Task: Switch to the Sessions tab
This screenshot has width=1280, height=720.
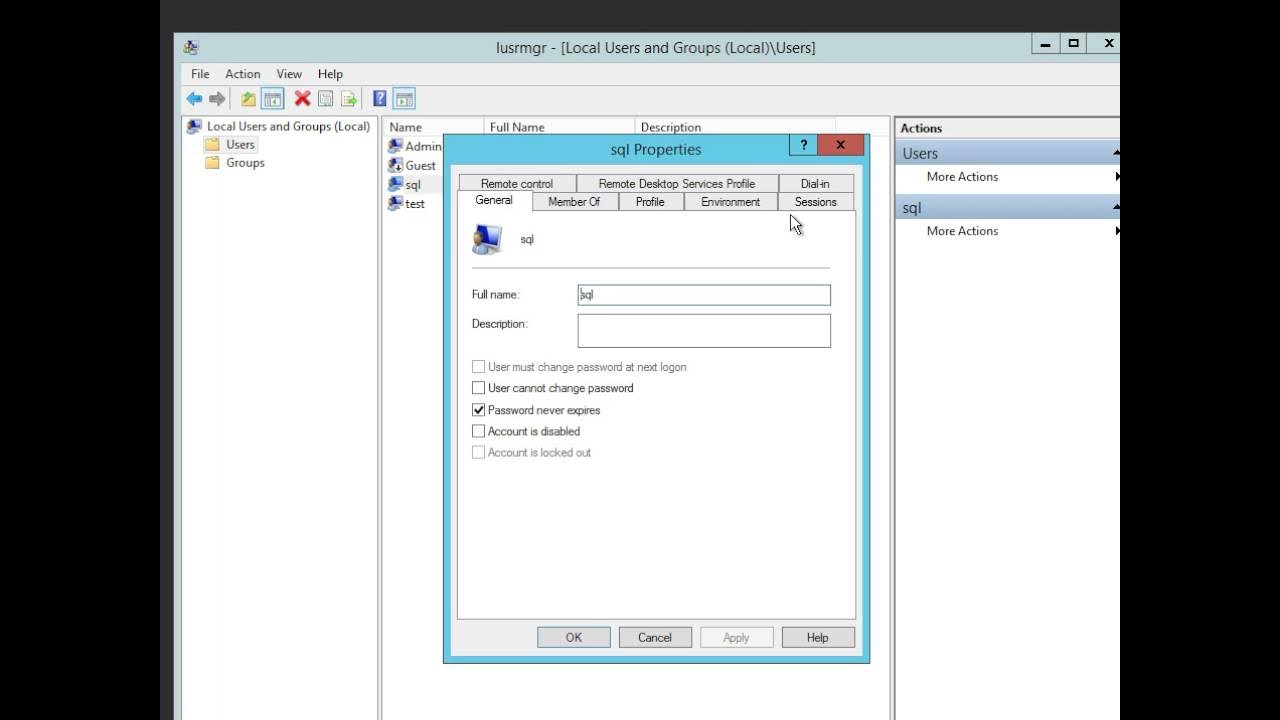Action: [x=815, y=202]
